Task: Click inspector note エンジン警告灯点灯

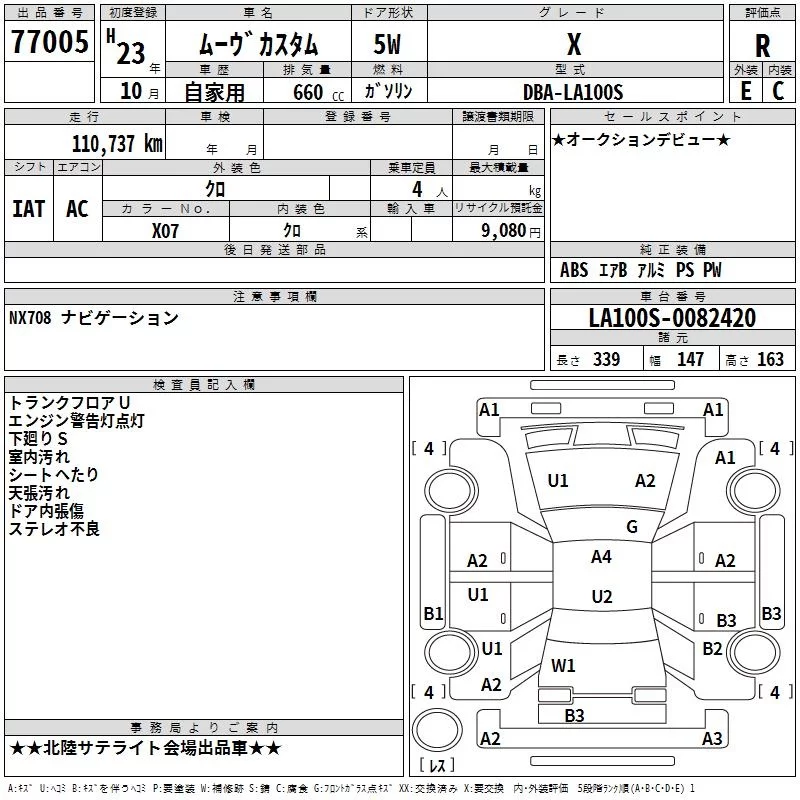Action: pyautogui.click(x=77, y=420)
